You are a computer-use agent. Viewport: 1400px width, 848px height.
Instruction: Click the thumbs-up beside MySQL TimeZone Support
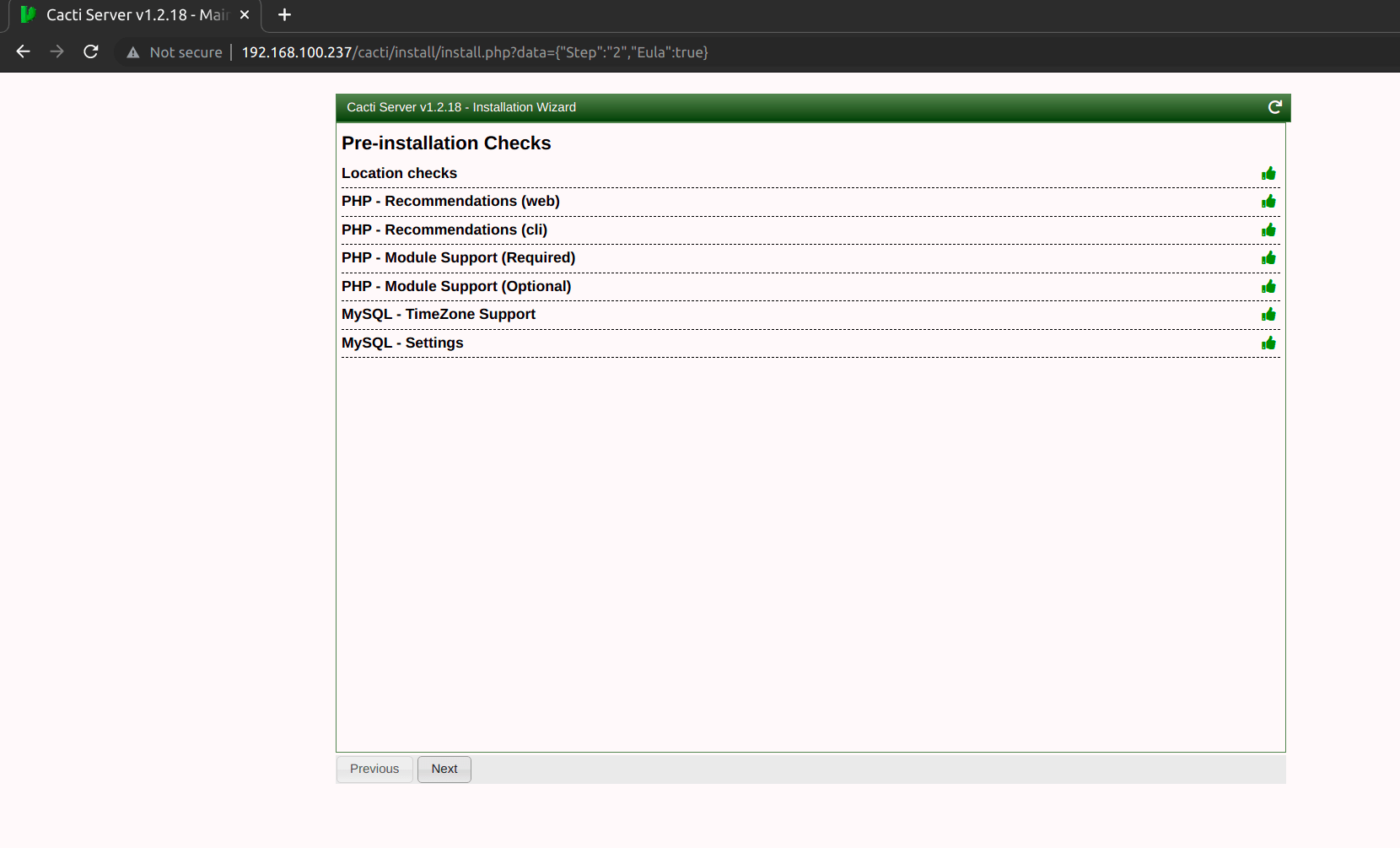coord(1269,314)
